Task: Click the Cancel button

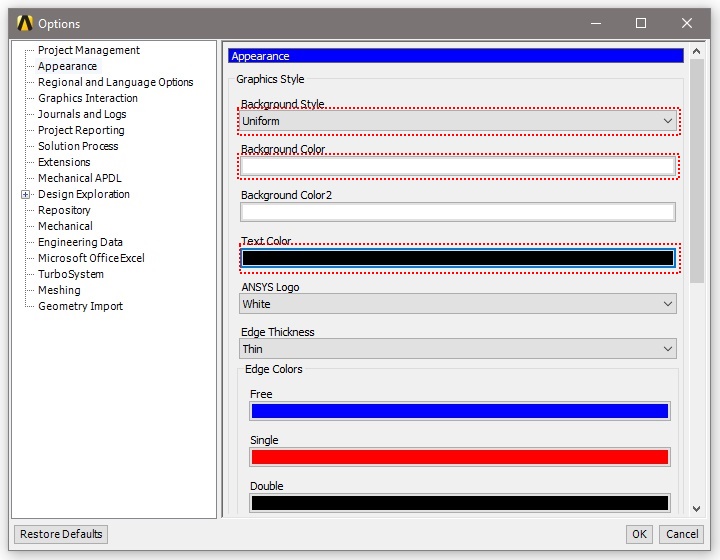Action: tap(682, 534)
